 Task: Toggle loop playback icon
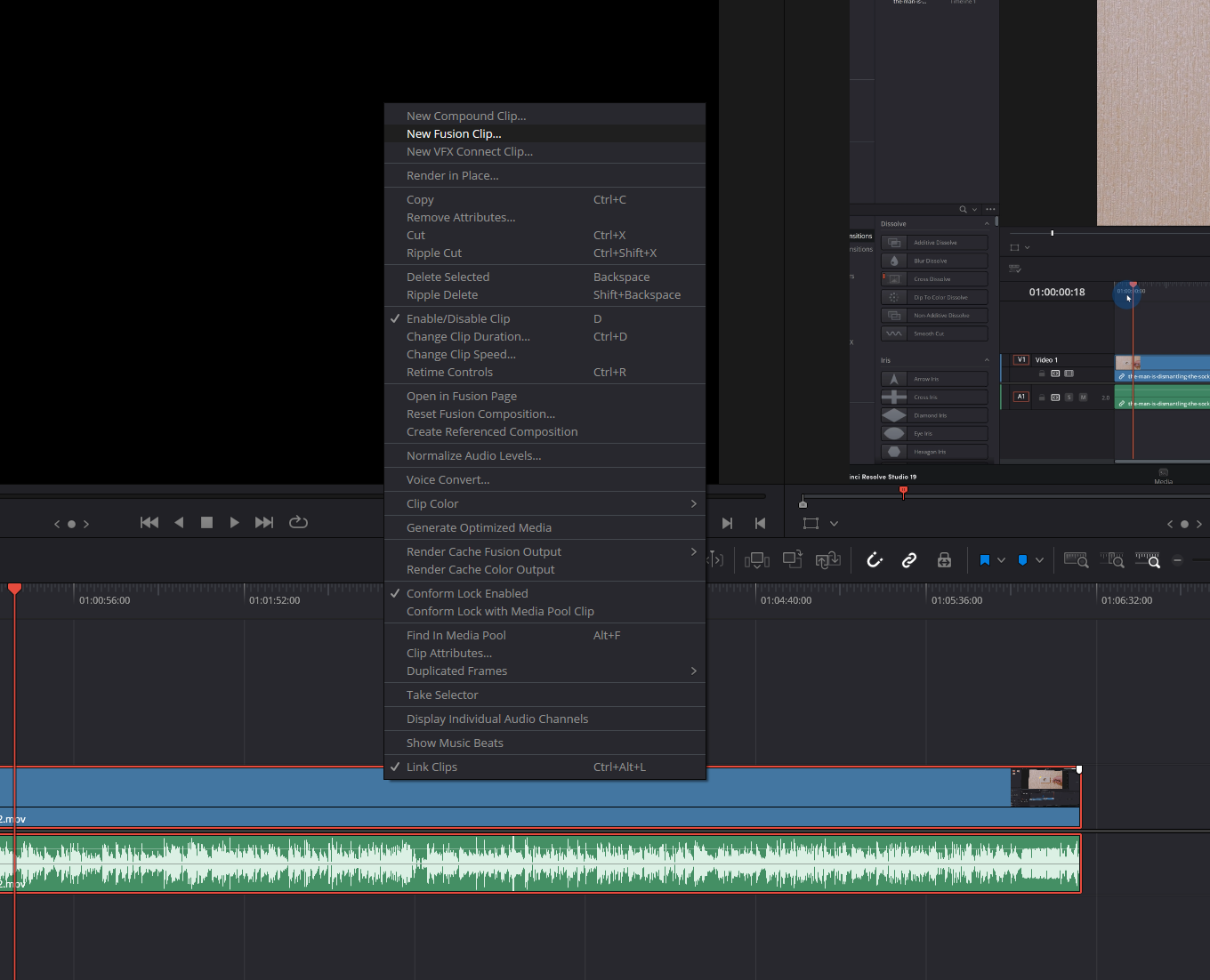click(298, 523)
